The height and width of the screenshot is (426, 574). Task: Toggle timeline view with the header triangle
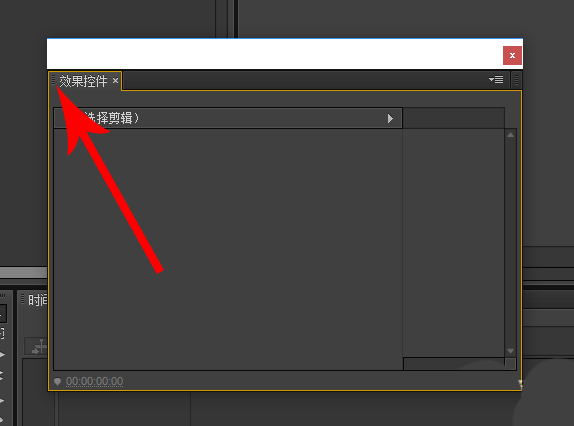[390, 118]
